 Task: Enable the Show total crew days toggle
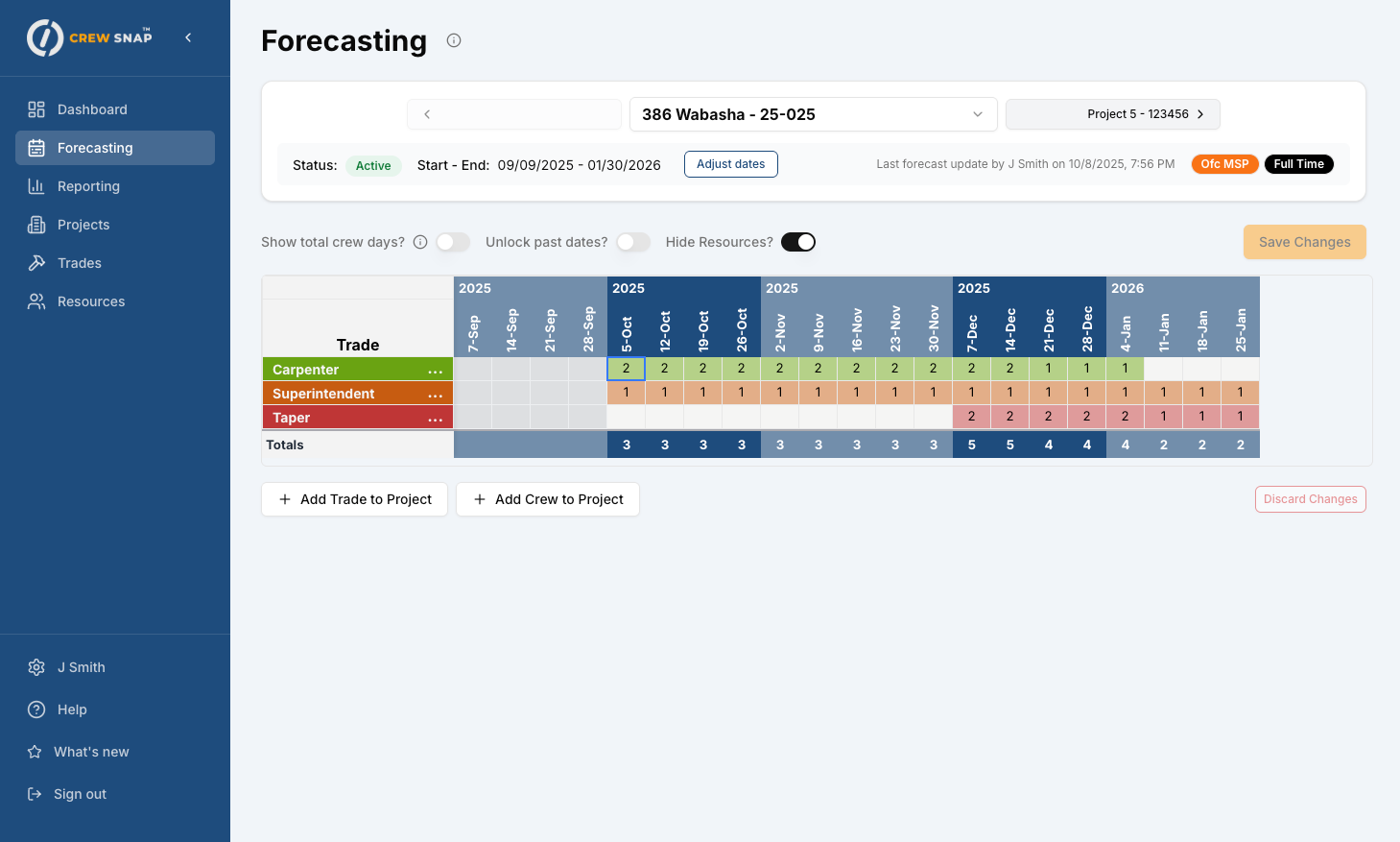(x=453, y=242)
